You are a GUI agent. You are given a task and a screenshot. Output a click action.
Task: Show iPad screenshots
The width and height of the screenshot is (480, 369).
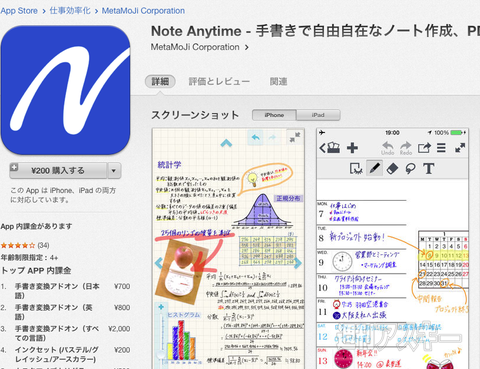[x=318, y=115]
